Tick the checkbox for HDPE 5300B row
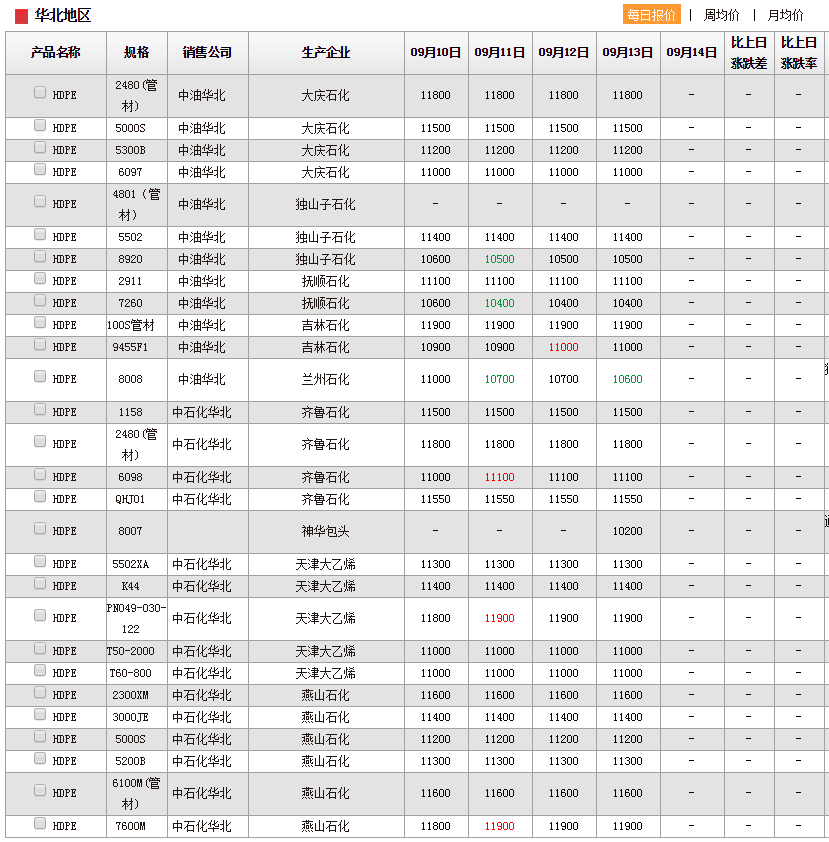 click(40, 147)
